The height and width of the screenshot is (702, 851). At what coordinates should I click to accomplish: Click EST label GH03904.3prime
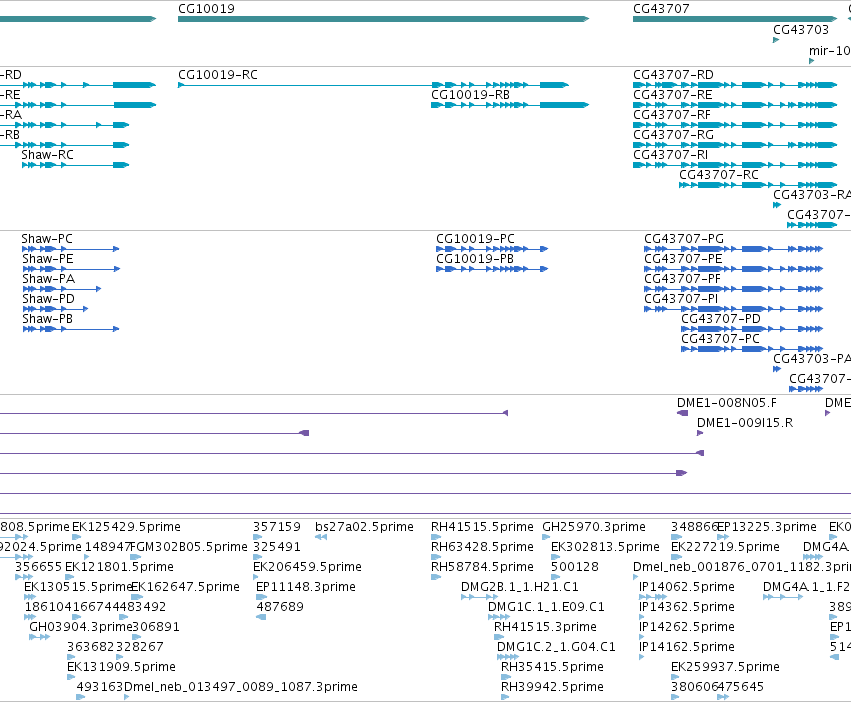(81, 627)
